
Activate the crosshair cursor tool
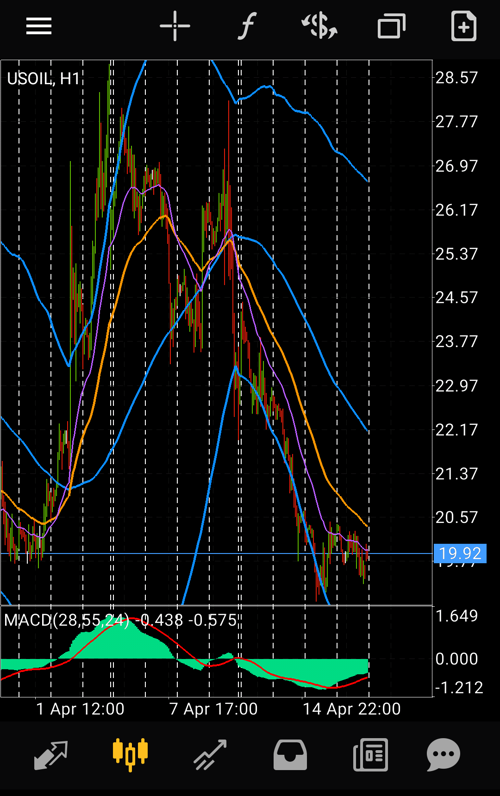click(175, 26)
